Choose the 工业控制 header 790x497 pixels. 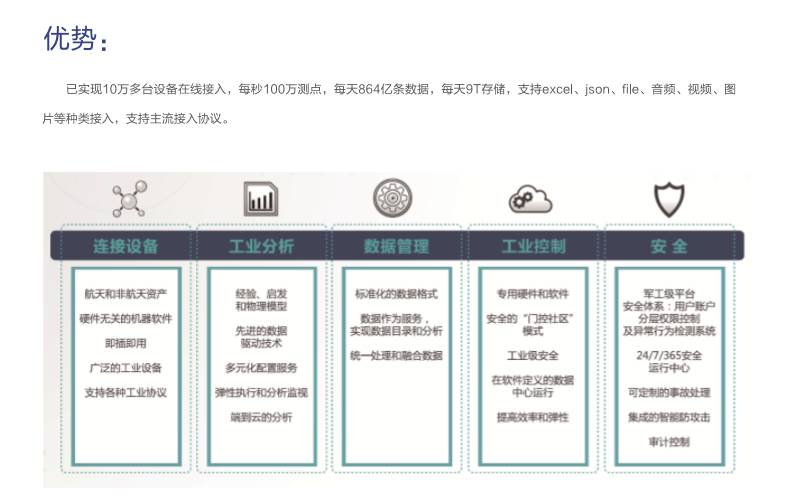(x=533, y=246)
